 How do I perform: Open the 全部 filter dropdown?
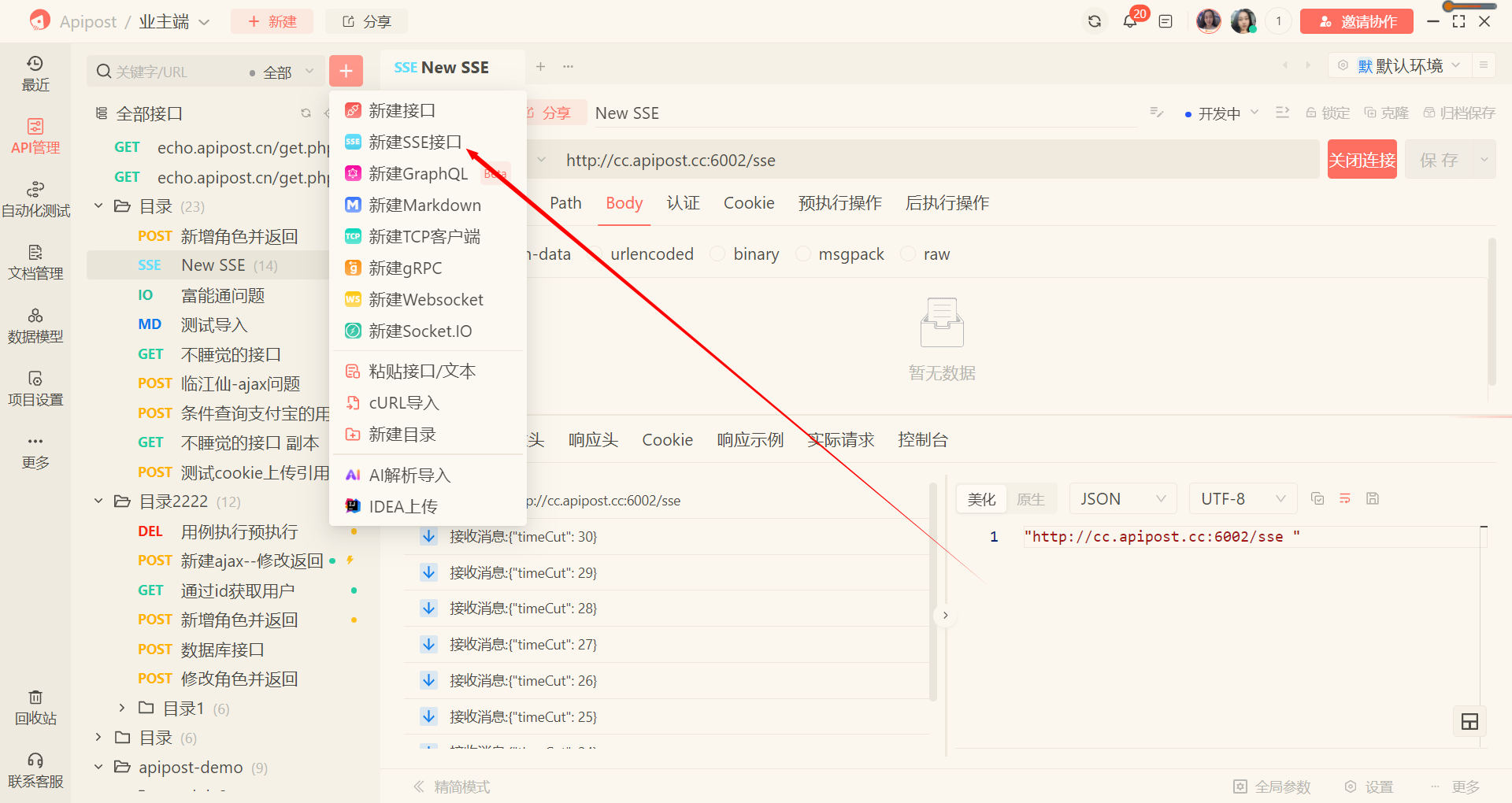pyautogui.click(x=282, y=72)
